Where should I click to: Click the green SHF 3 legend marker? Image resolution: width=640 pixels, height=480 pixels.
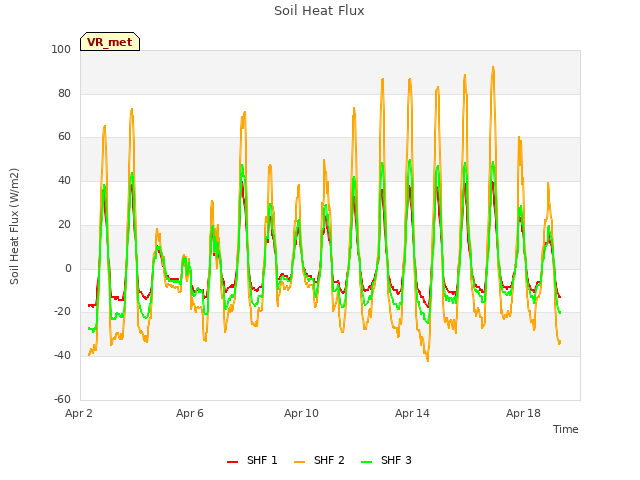[367, 462]
